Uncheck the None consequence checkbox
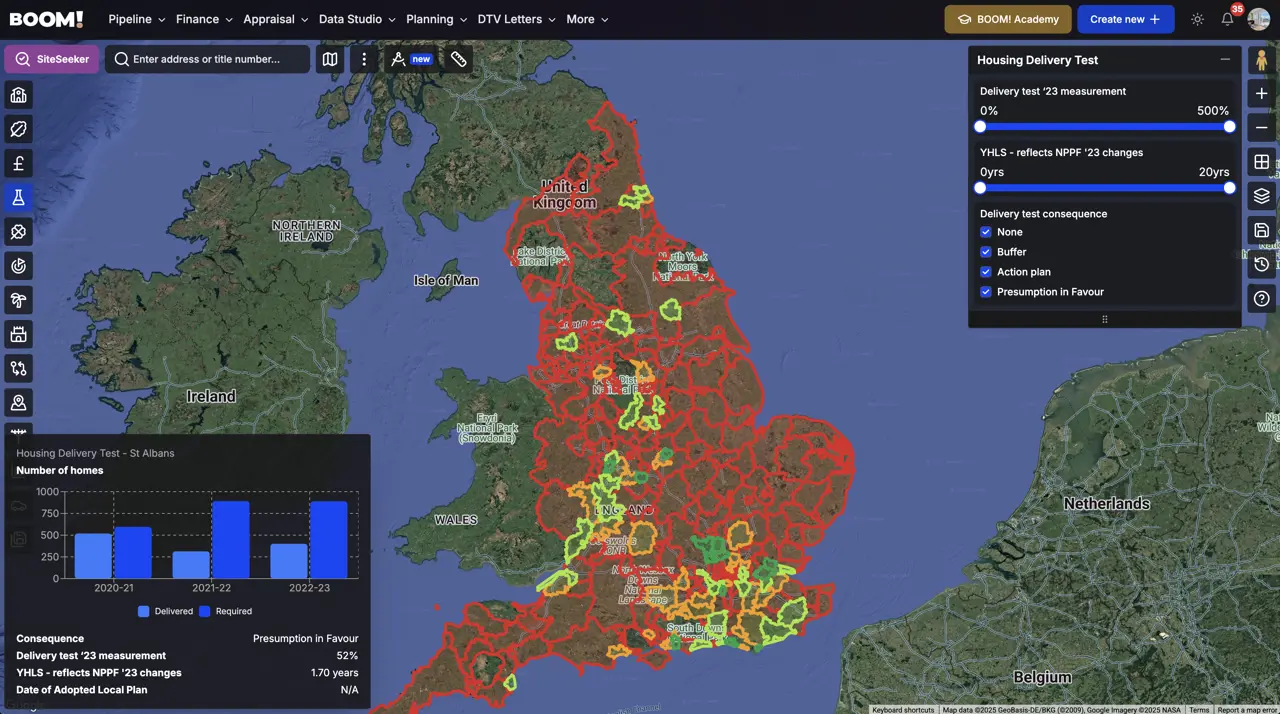Viewport: 1280px width, 714px height. click(986, 232)
